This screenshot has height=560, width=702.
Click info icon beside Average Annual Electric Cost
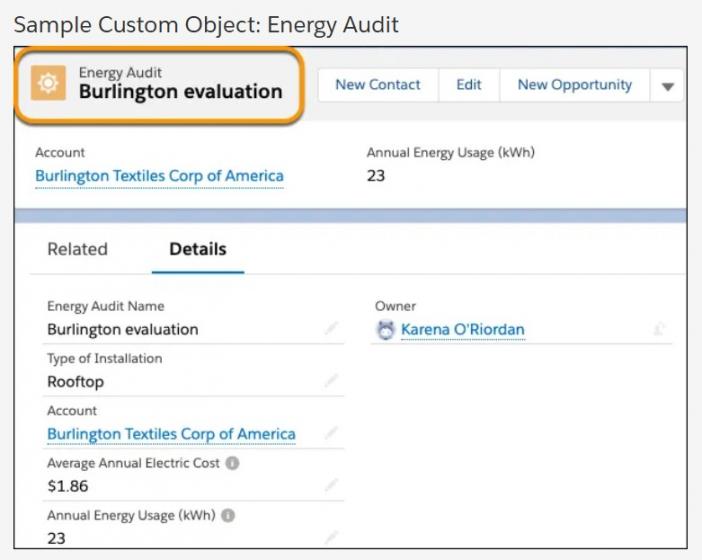click(232, 463)
